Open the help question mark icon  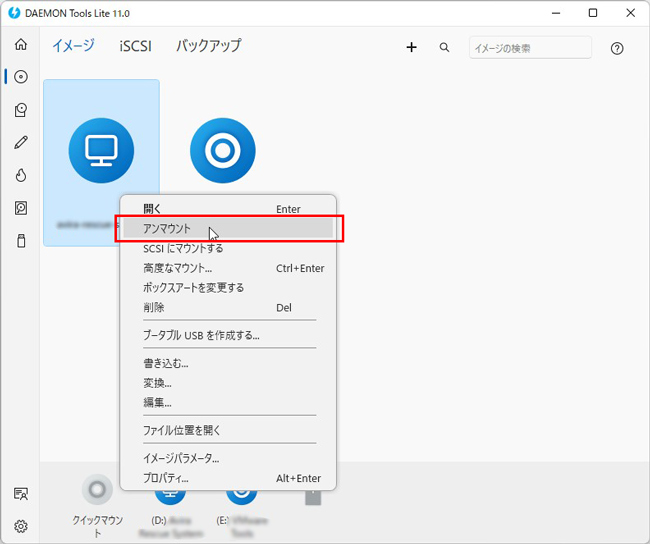[x=617, y=49]
